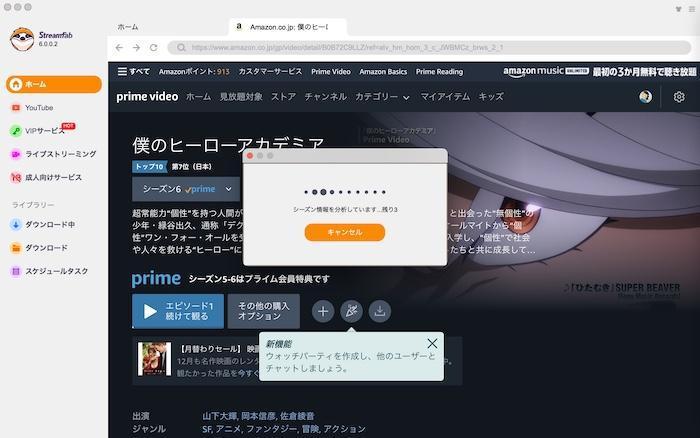Open ダウンロード中 in library
The image size is (700, 438).
point(50,225)
